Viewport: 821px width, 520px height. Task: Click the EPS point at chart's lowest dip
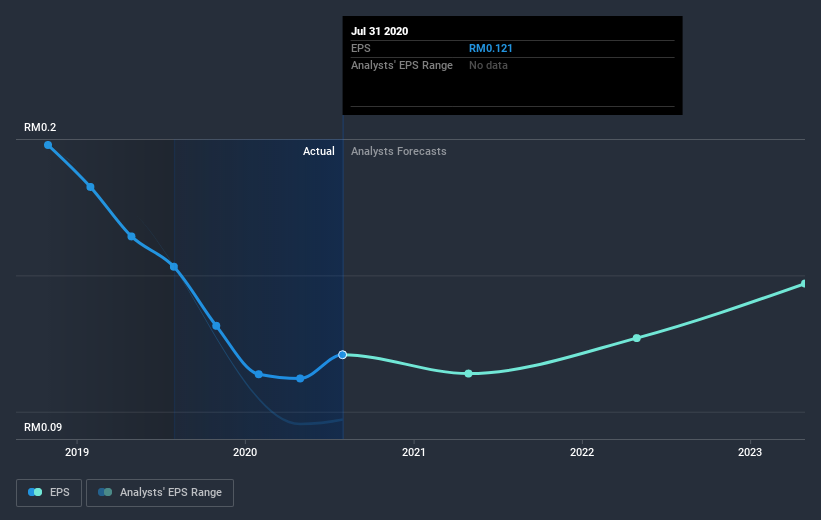tap(300, 379)
